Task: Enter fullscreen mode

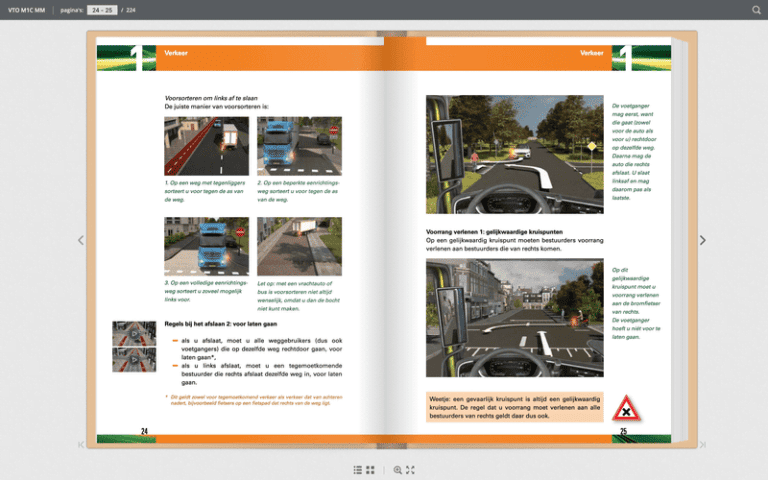Action: click(410, 469)
